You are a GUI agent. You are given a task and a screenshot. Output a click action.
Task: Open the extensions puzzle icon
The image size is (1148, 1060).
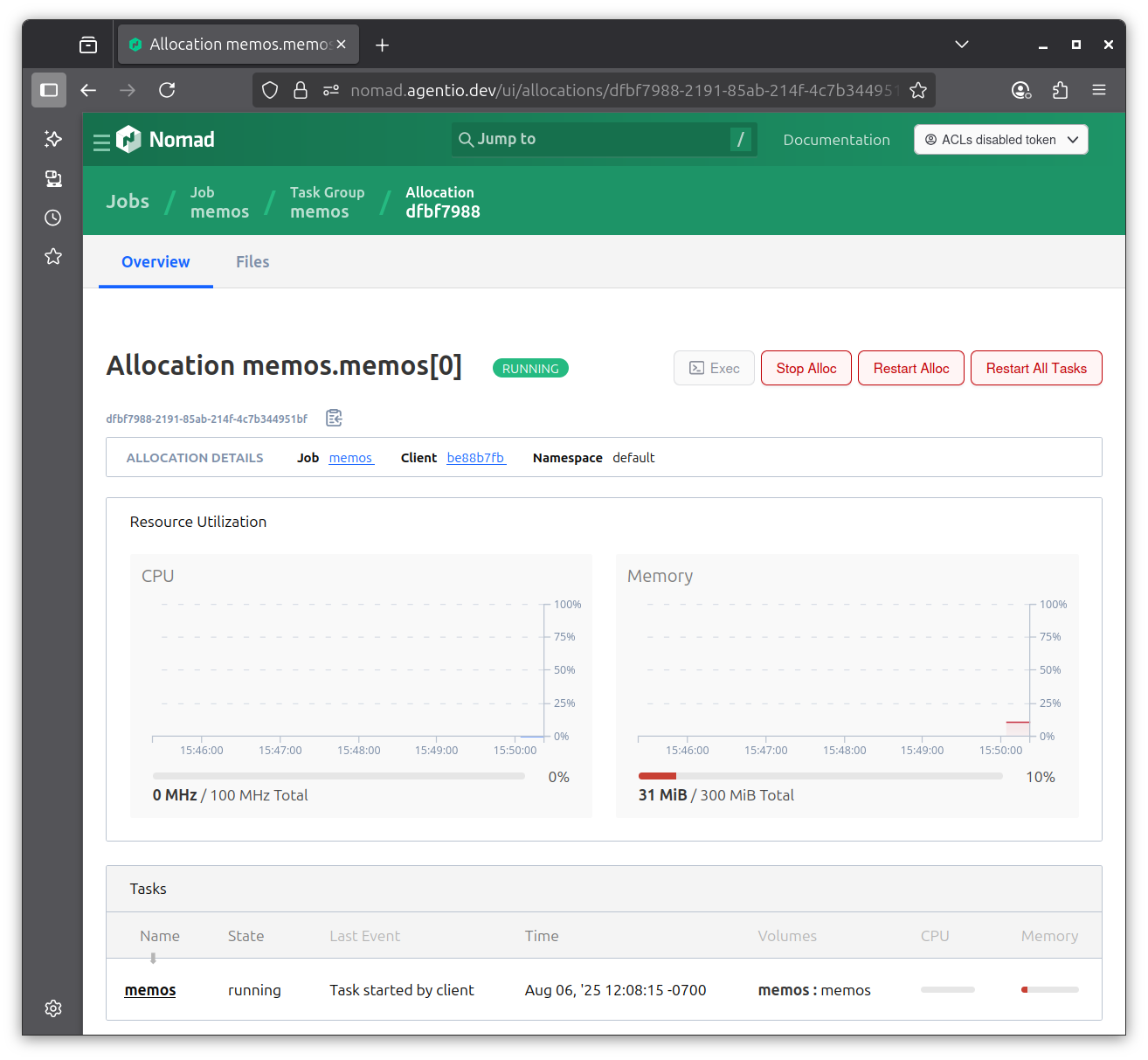(x=1061, y=90)
